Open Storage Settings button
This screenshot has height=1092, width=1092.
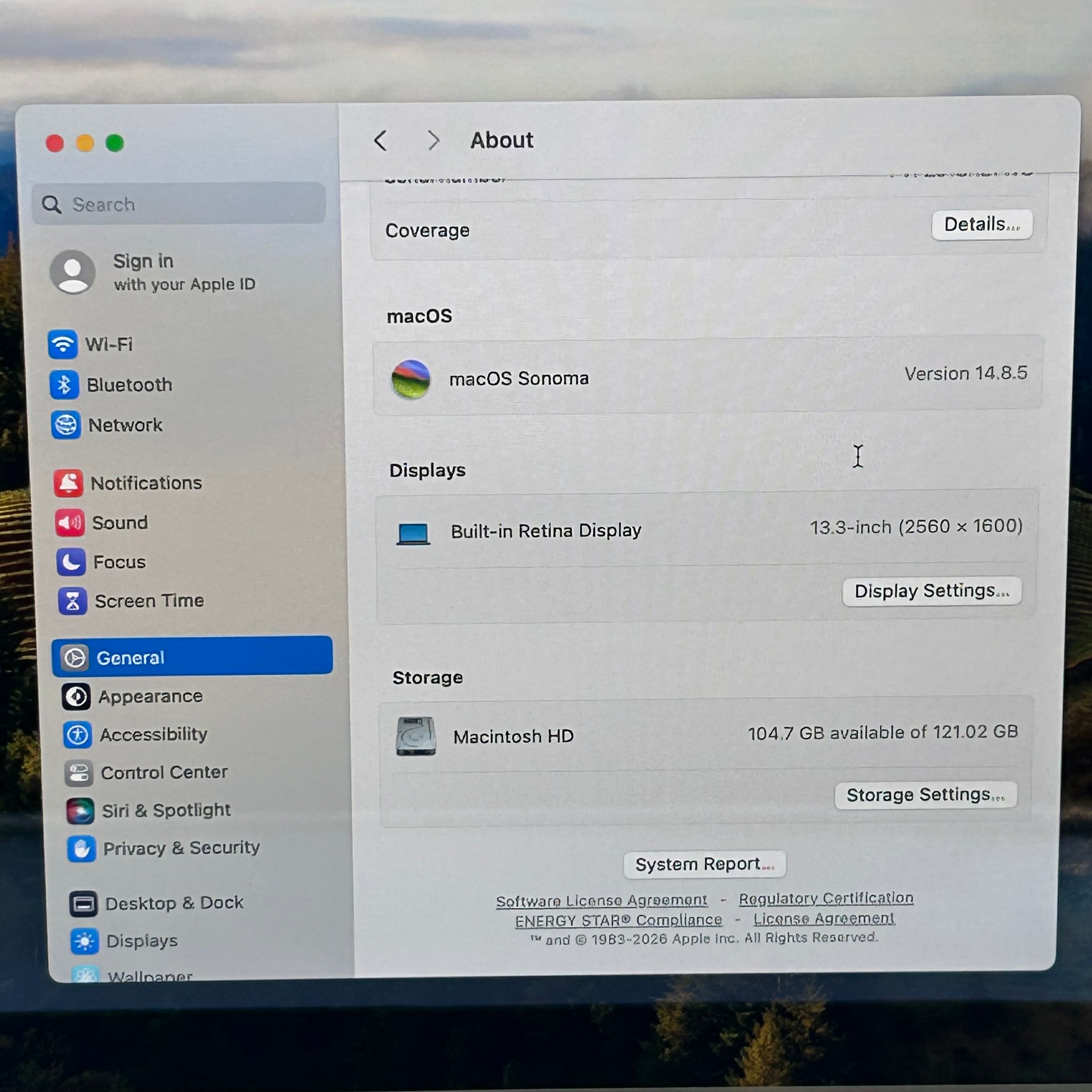[x=926, y=795]
